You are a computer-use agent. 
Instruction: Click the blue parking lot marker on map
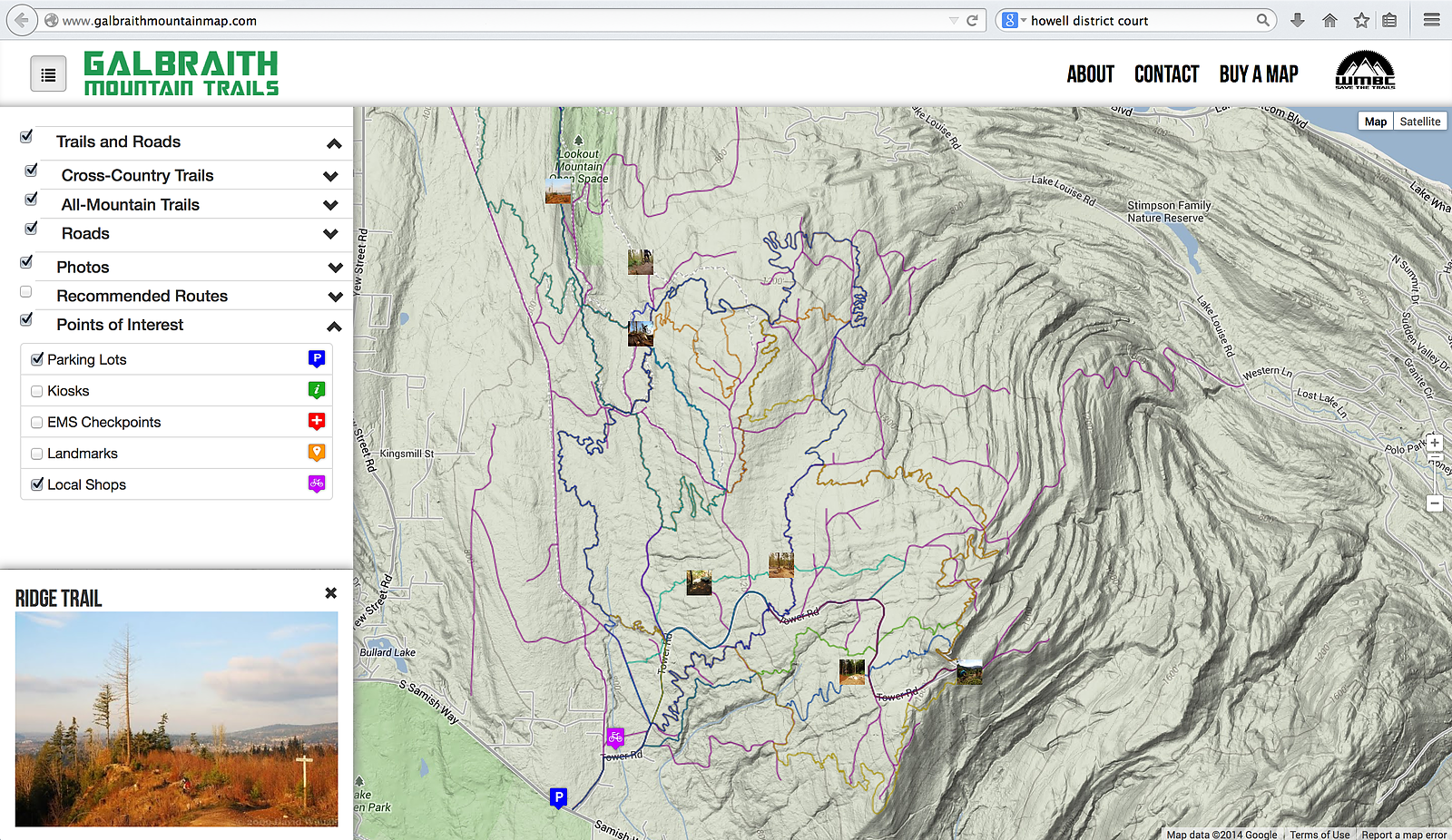coord(558,798)
